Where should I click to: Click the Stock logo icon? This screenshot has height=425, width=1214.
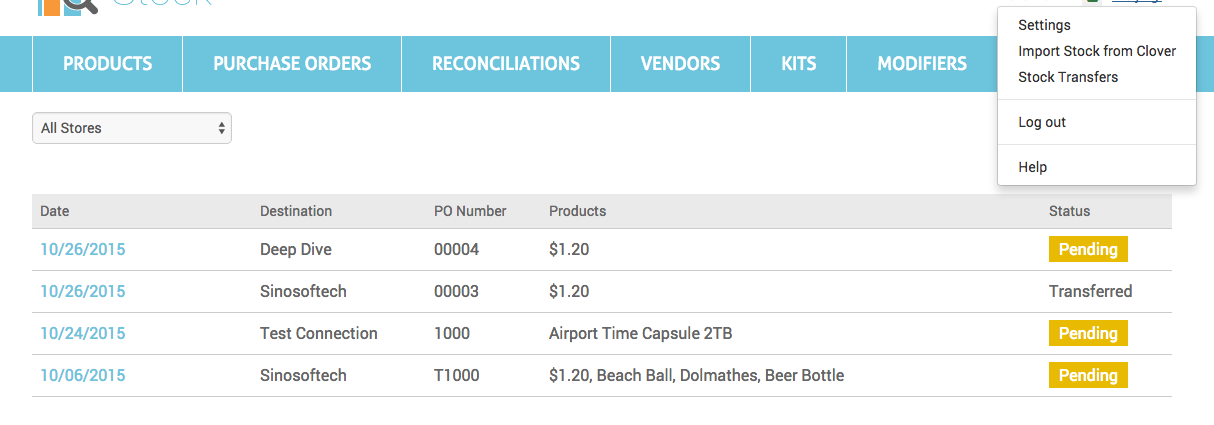click(x=68, y=8)
